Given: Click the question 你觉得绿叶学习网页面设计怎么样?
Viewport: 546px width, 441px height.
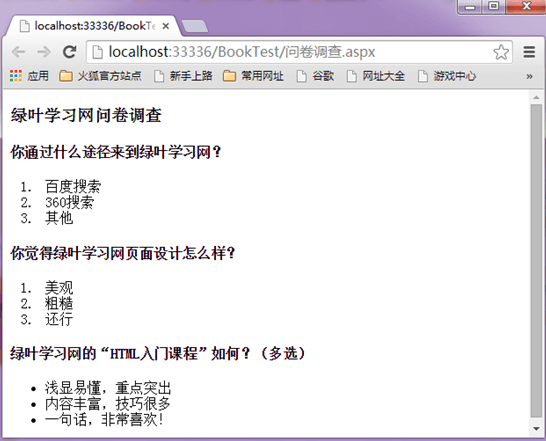Looking at the screenshot, I should pos(123,253).
